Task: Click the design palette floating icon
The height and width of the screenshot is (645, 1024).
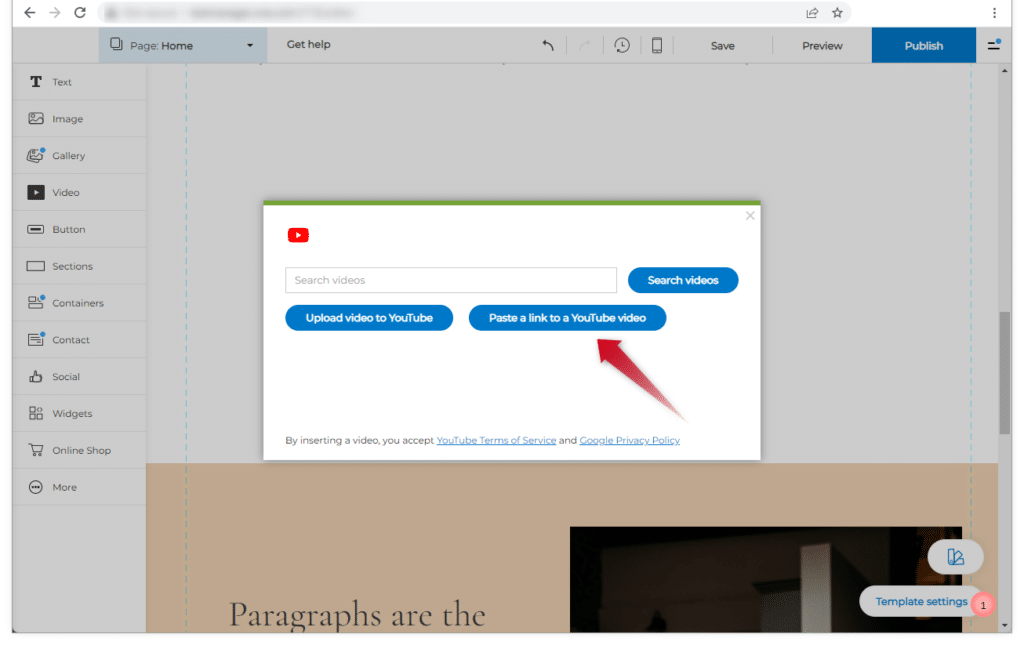Action: [x=955, y=557]
